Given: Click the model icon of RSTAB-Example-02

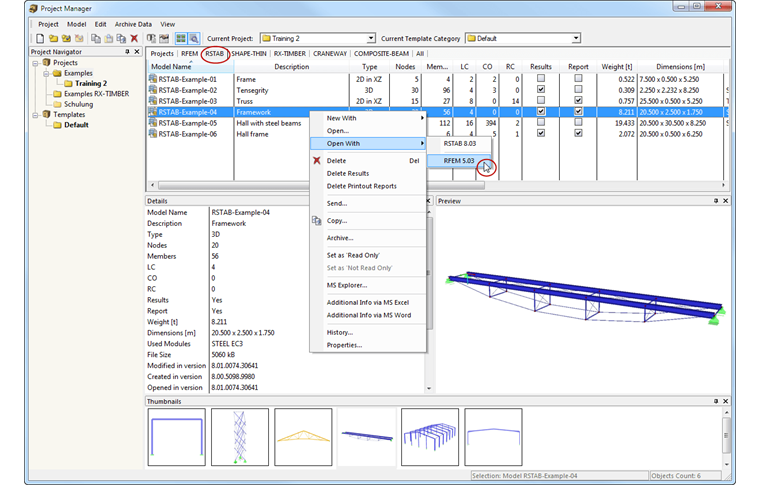Looking at the screenshot, I should click(153, 90).
